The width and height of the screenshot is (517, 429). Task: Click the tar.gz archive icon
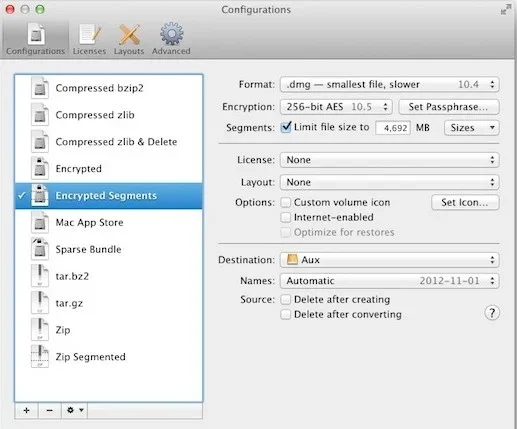tap(40, 303)
